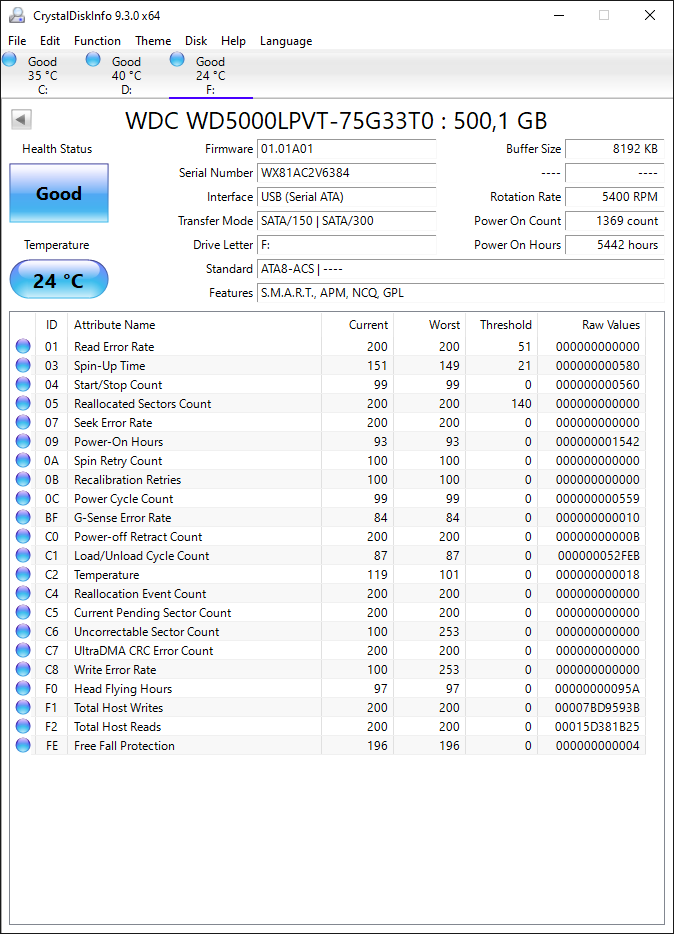Open the Disk menu
Image resolution: width=674 pixels, height=934 pixels.
[196, 41]
